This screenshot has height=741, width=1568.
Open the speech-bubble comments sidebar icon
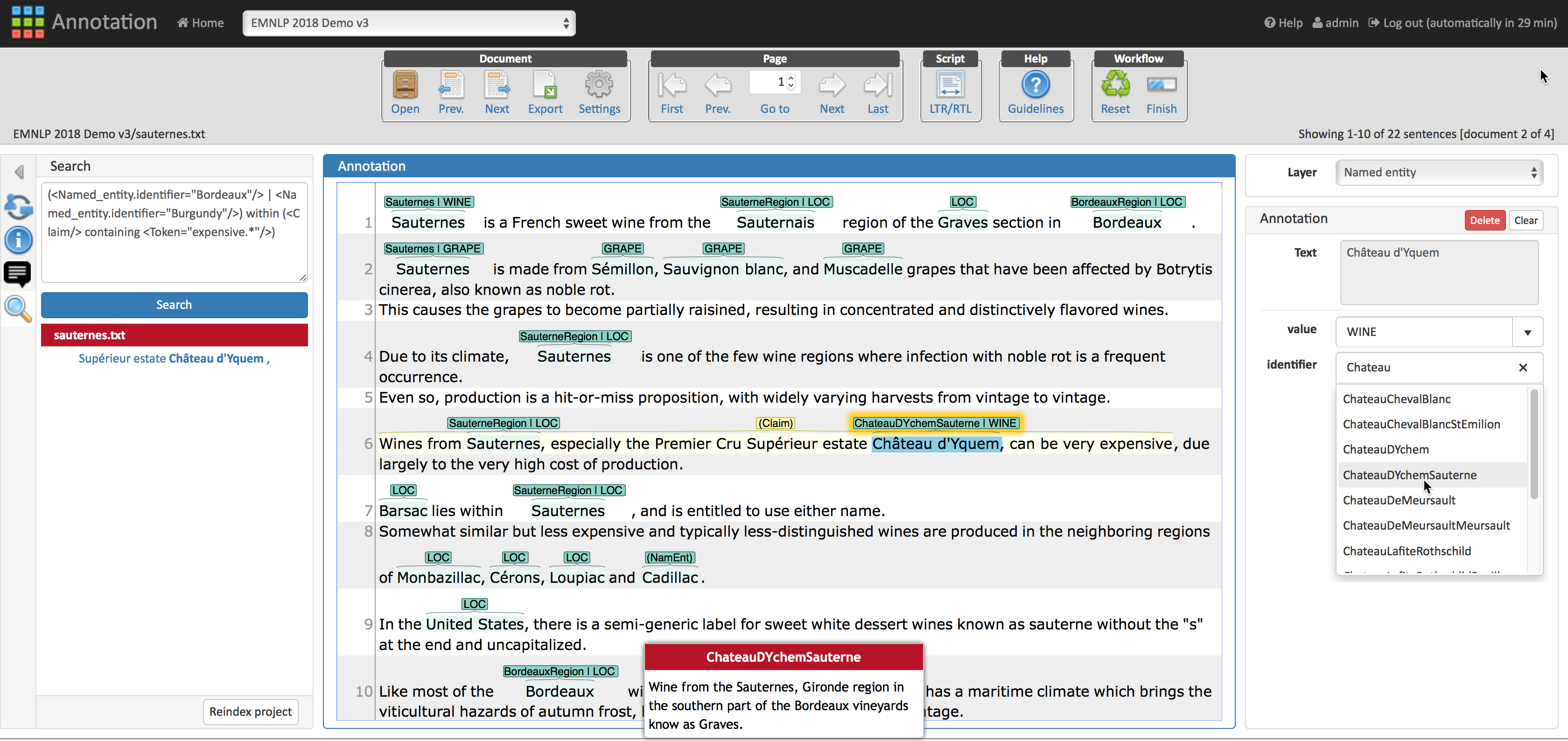[x=18, y=274]
